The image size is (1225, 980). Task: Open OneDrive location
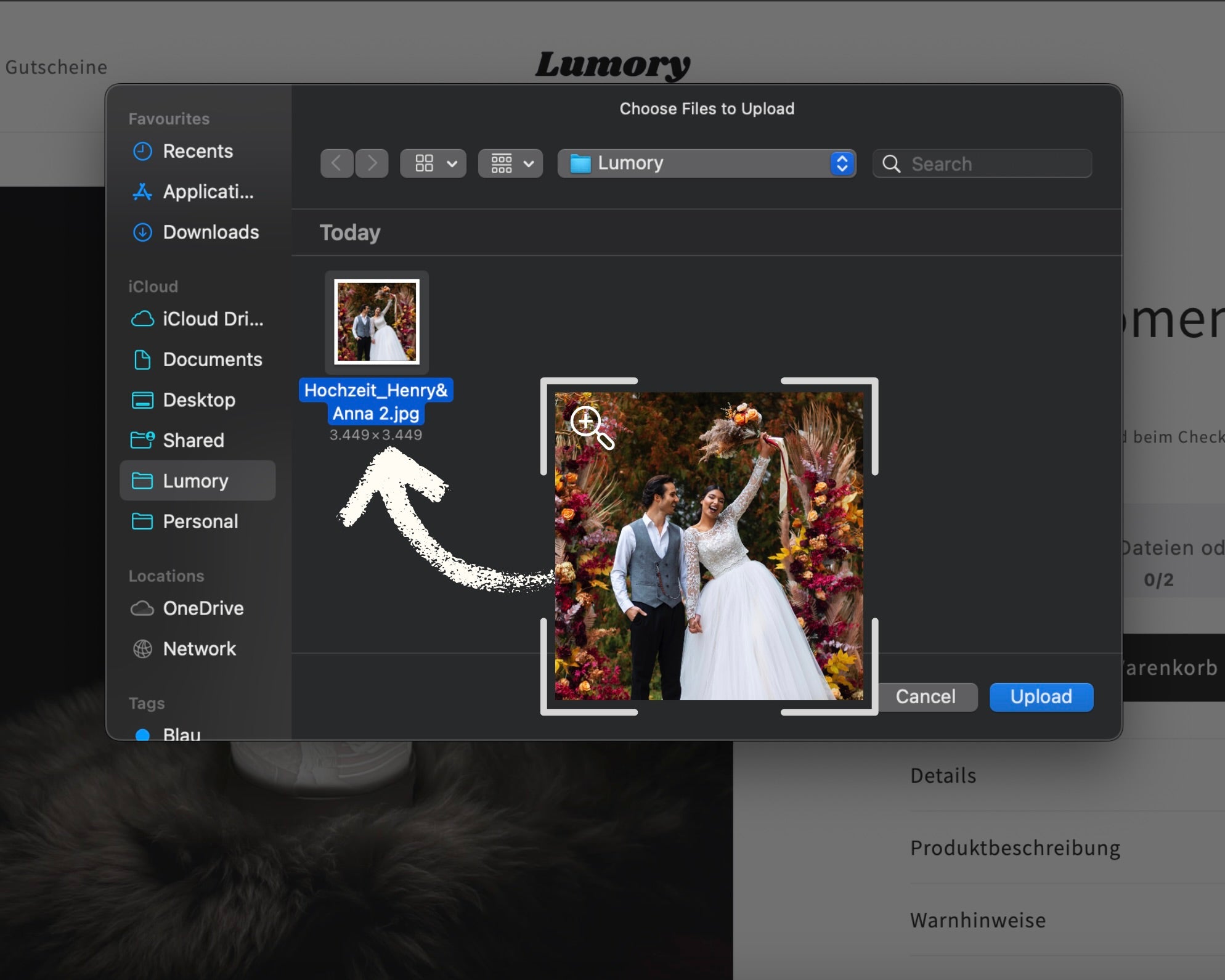[x=203, y=608]
